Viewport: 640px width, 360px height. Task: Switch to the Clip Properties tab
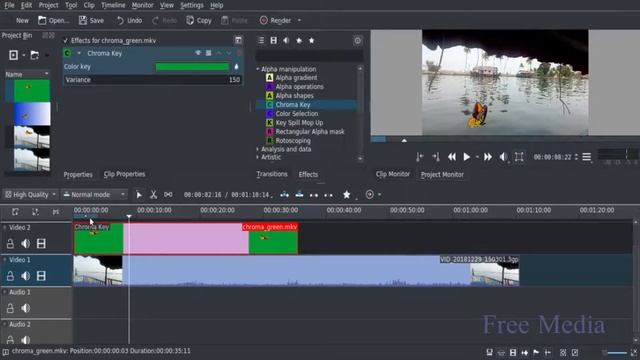[124, 174]
